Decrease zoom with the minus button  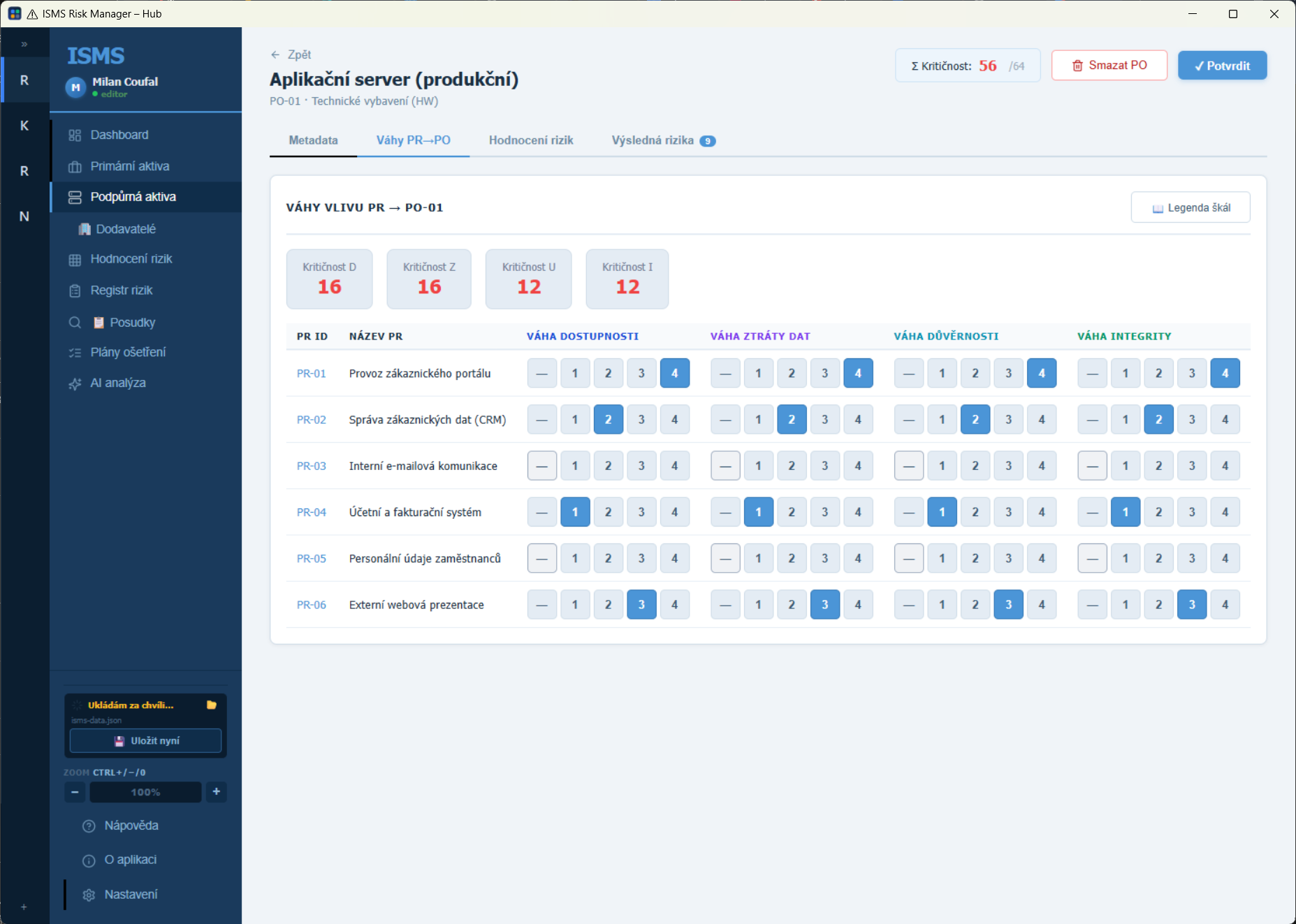click(75, 792)
